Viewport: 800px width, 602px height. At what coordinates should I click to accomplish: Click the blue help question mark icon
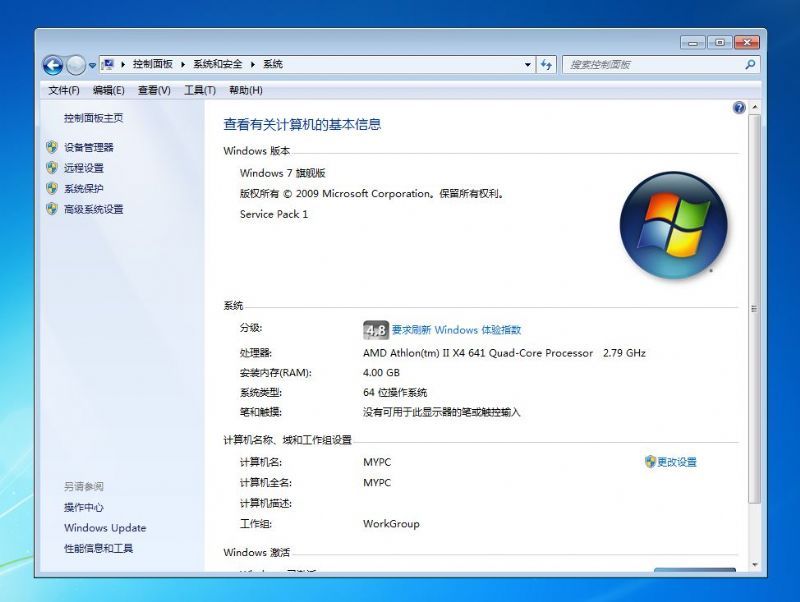click(739, 107)
